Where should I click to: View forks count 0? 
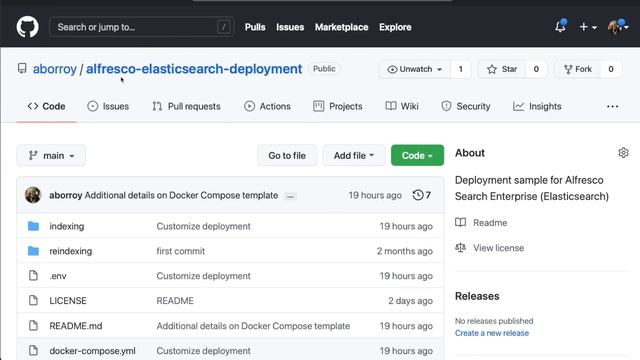(611, 69)
